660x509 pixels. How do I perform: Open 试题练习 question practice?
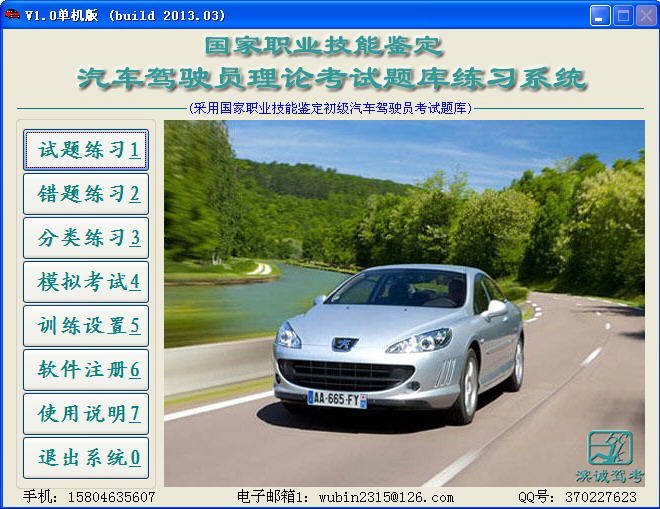(x=87, y=150)
